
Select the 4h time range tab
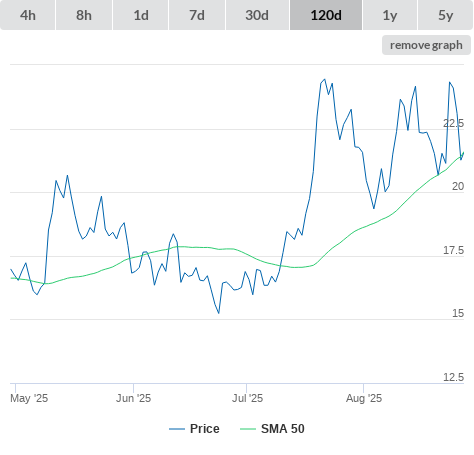28,15
